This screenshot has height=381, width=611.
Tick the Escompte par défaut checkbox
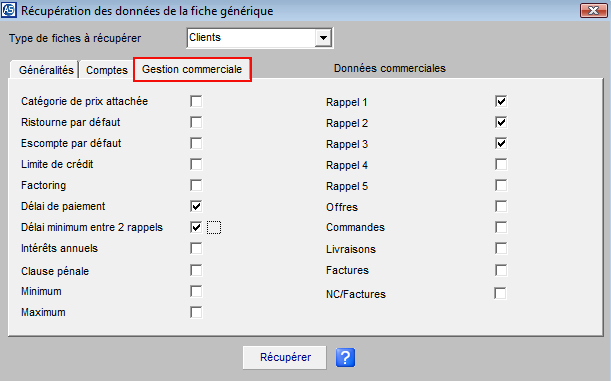click(196, 143)
